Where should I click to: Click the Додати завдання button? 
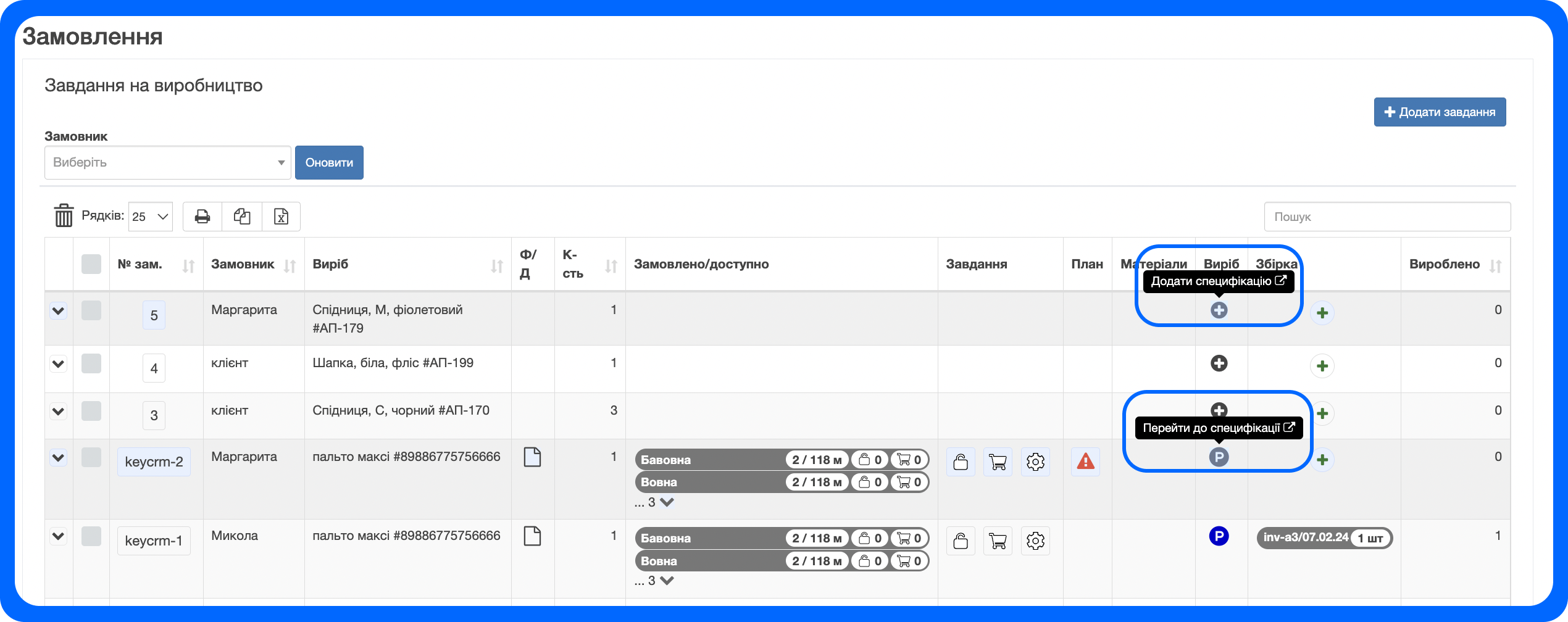point(1440,112)
